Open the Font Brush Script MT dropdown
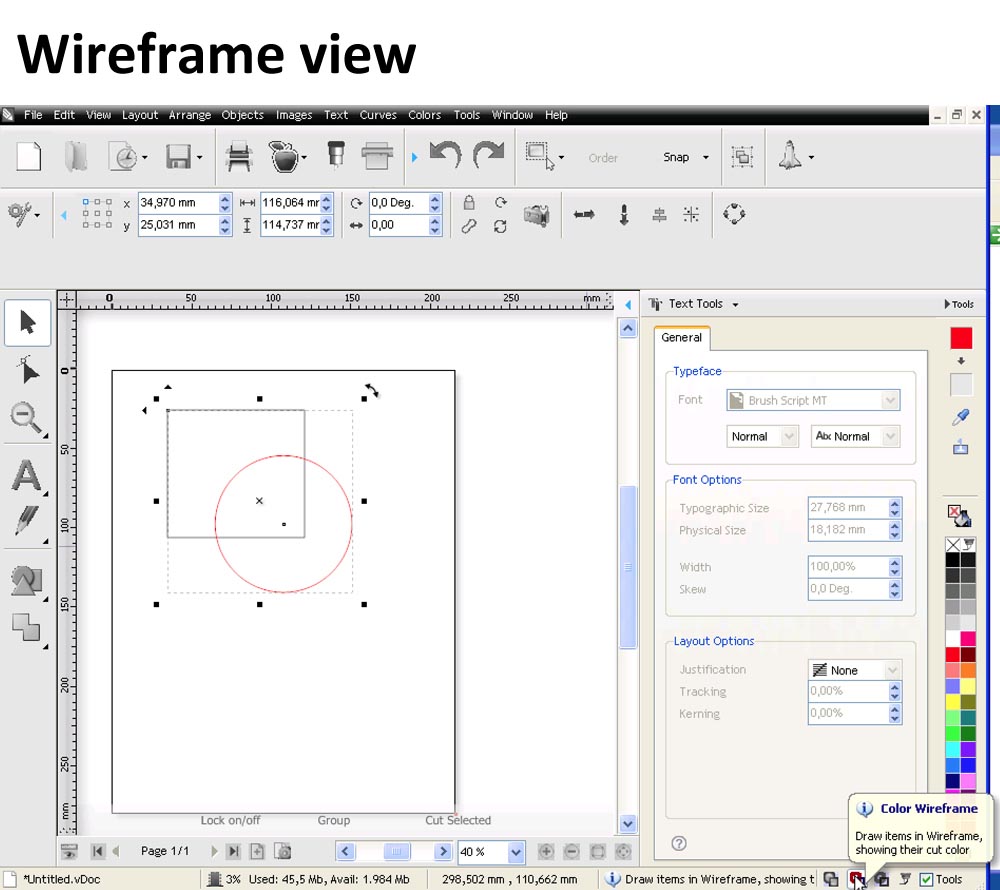1000x890 pixels. click(890, 400)
